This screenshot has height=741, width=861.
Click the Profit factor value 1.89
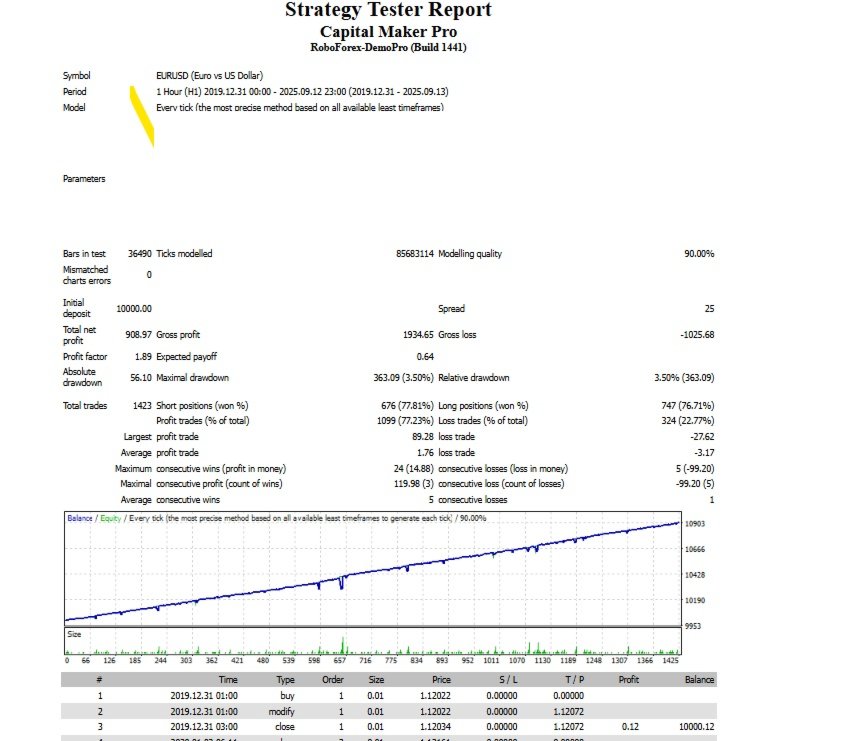[x=143, y=356]
